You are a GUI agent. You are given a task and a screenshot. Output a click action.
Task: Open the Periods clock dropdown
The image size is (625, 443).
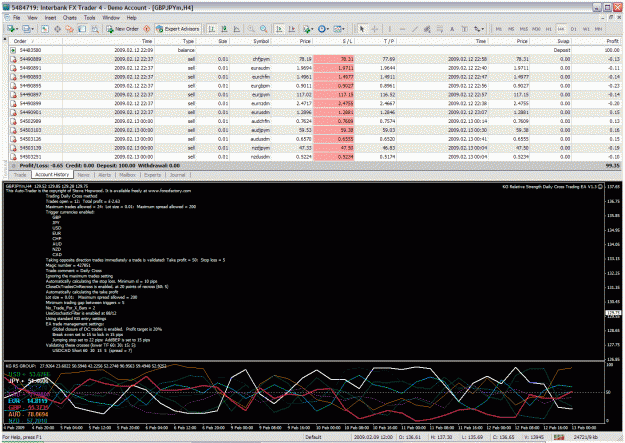tap(323, 29)
